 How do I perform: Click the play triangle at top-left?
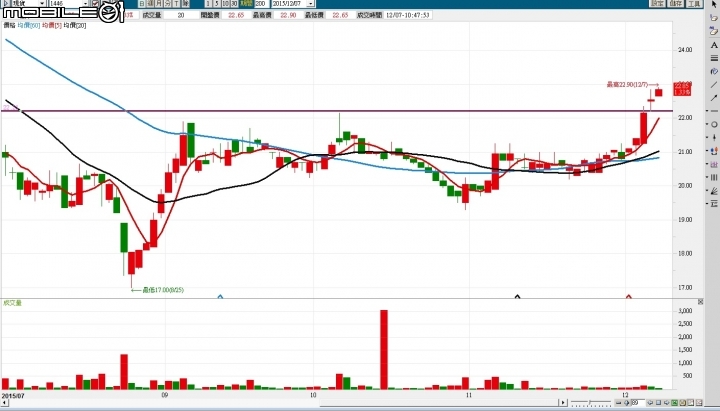[x=5, y=3]
